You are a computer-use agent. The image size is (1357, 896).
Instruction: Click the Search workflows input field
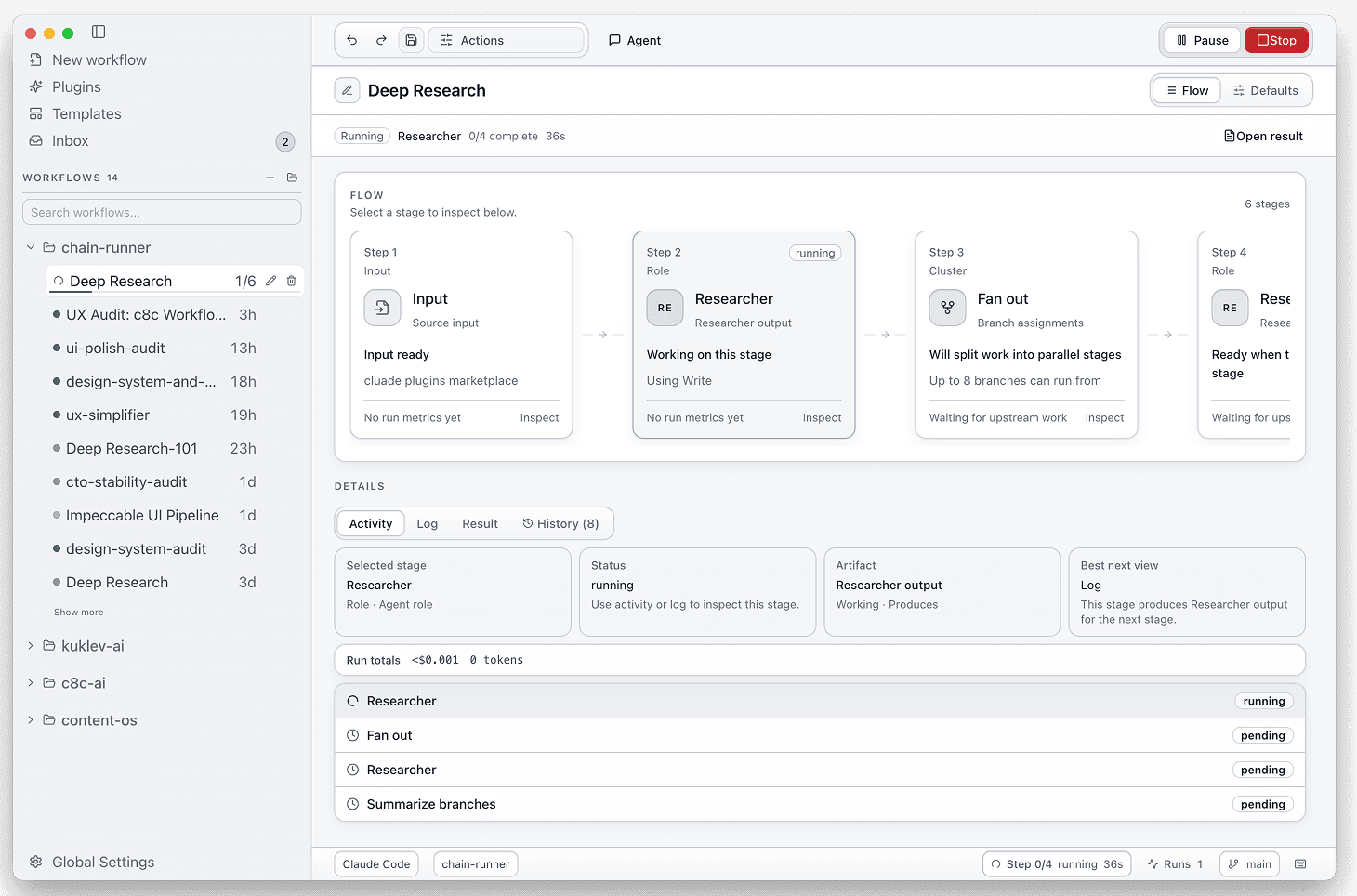161,212
